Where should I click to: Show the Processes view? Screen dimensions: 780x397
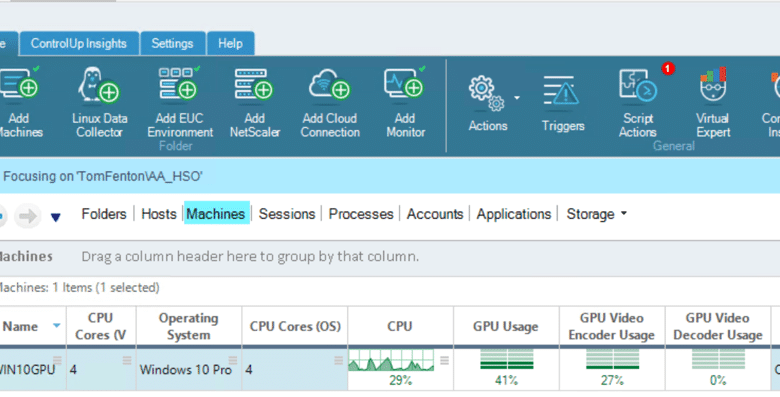(x=361, y=214)
